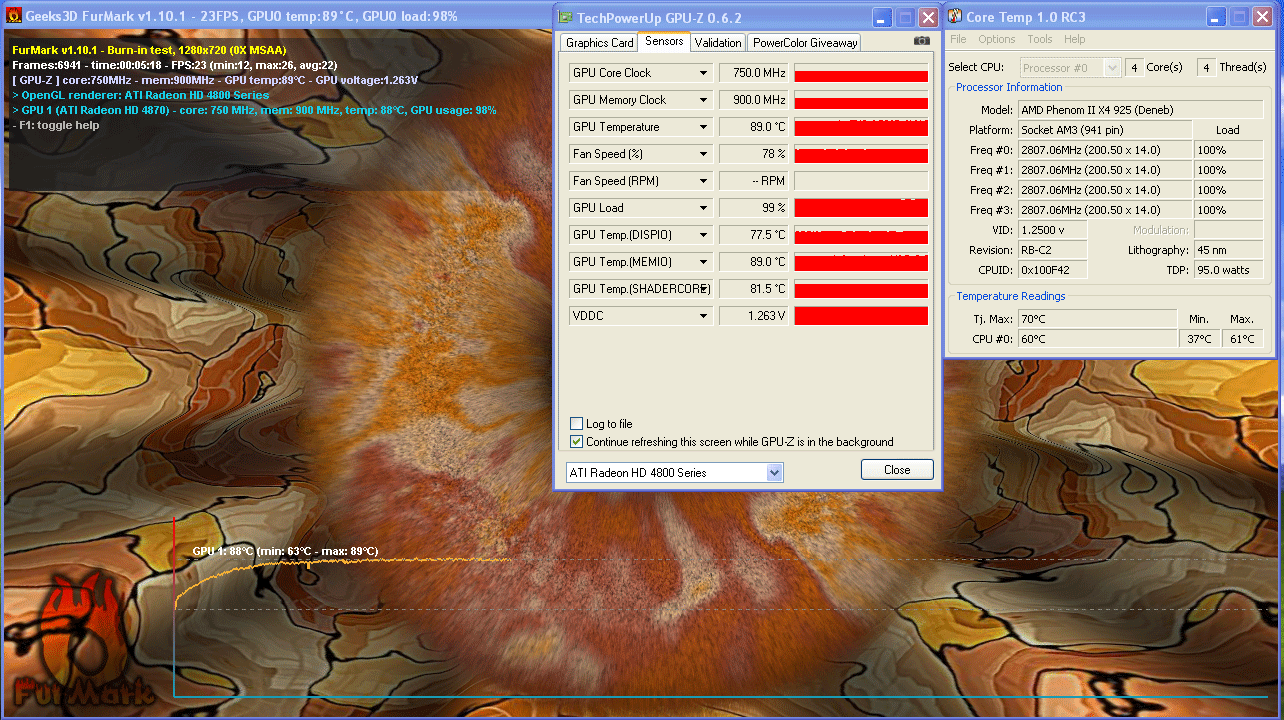Click the Fan Speed (RPM) empty graph field
Image resolution: width=1284 pixels, height=720 pixels.
coord(861,181)
